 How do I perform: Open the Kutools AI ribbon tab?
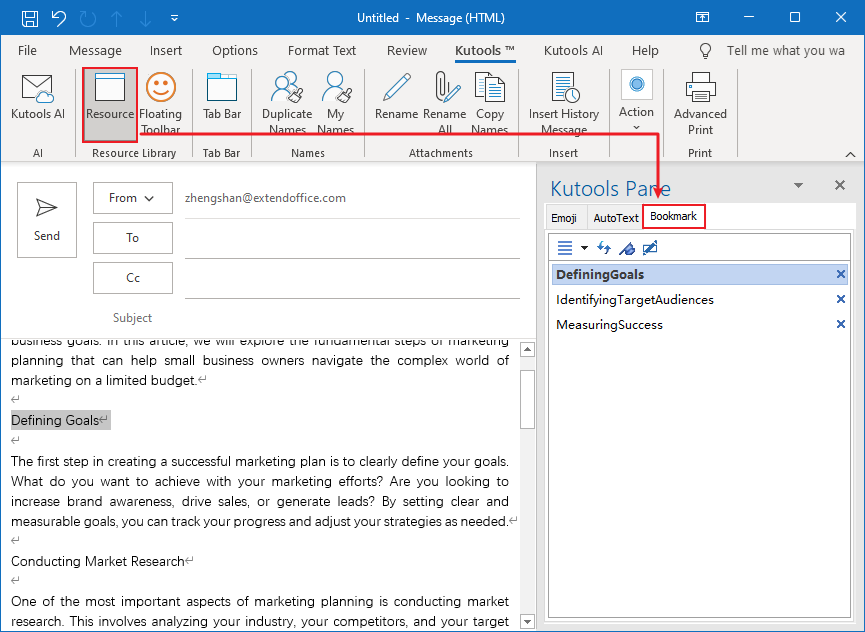coord(573,51)
